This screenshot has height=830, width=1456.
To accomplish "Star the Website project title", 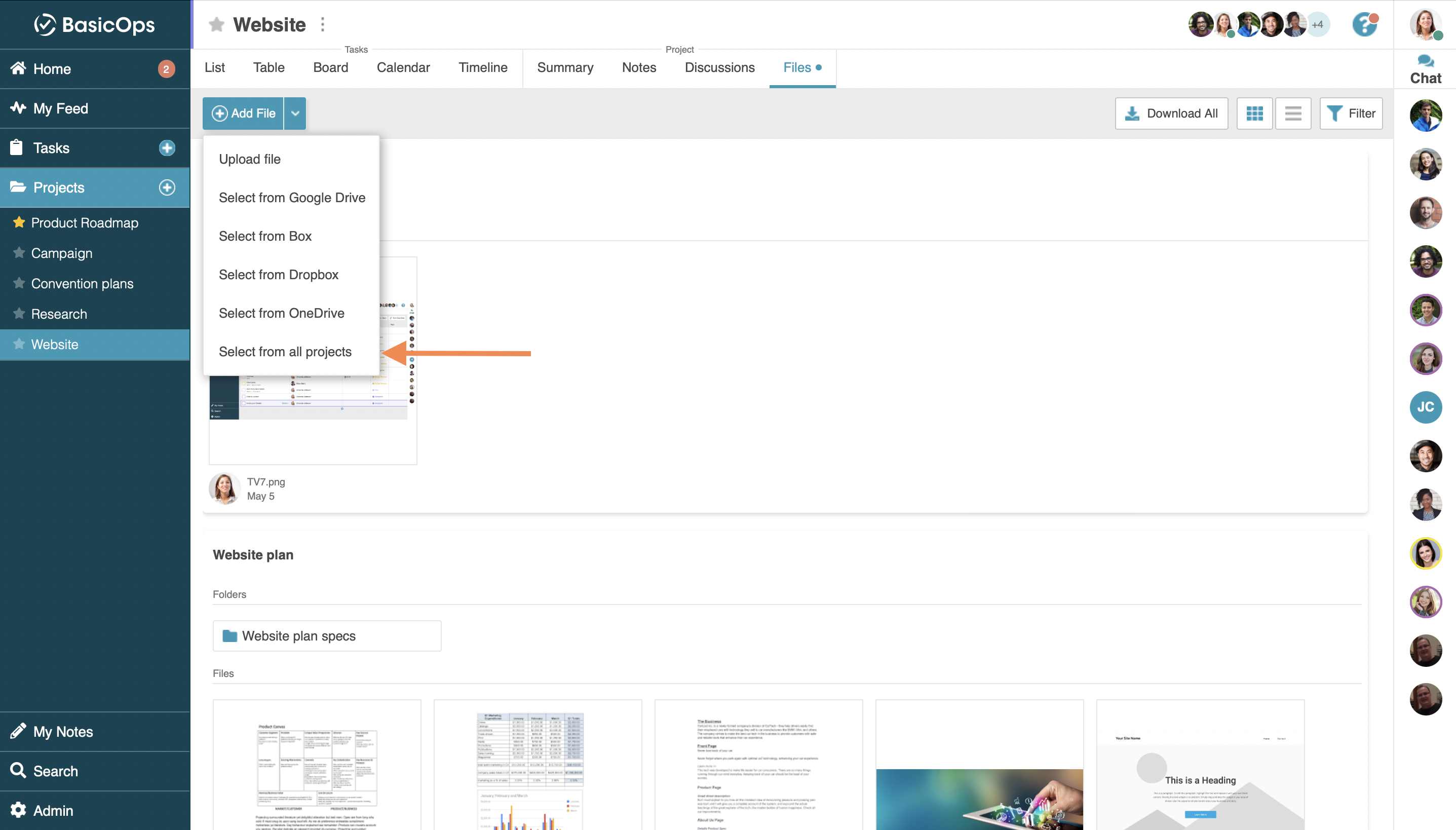I will point(216,24).
